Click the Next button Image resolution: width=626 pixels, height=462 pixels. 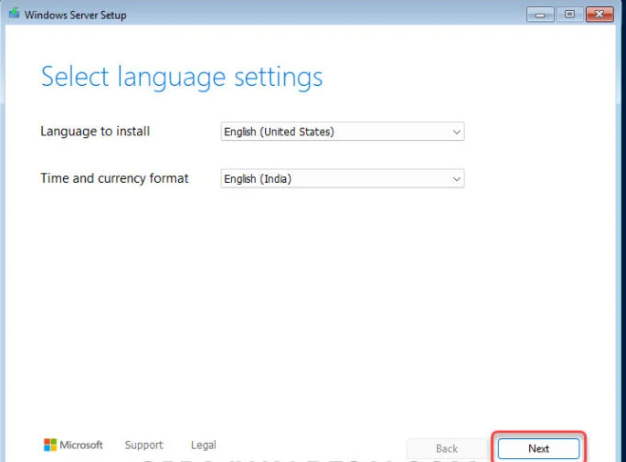click(x=539, y=448)
